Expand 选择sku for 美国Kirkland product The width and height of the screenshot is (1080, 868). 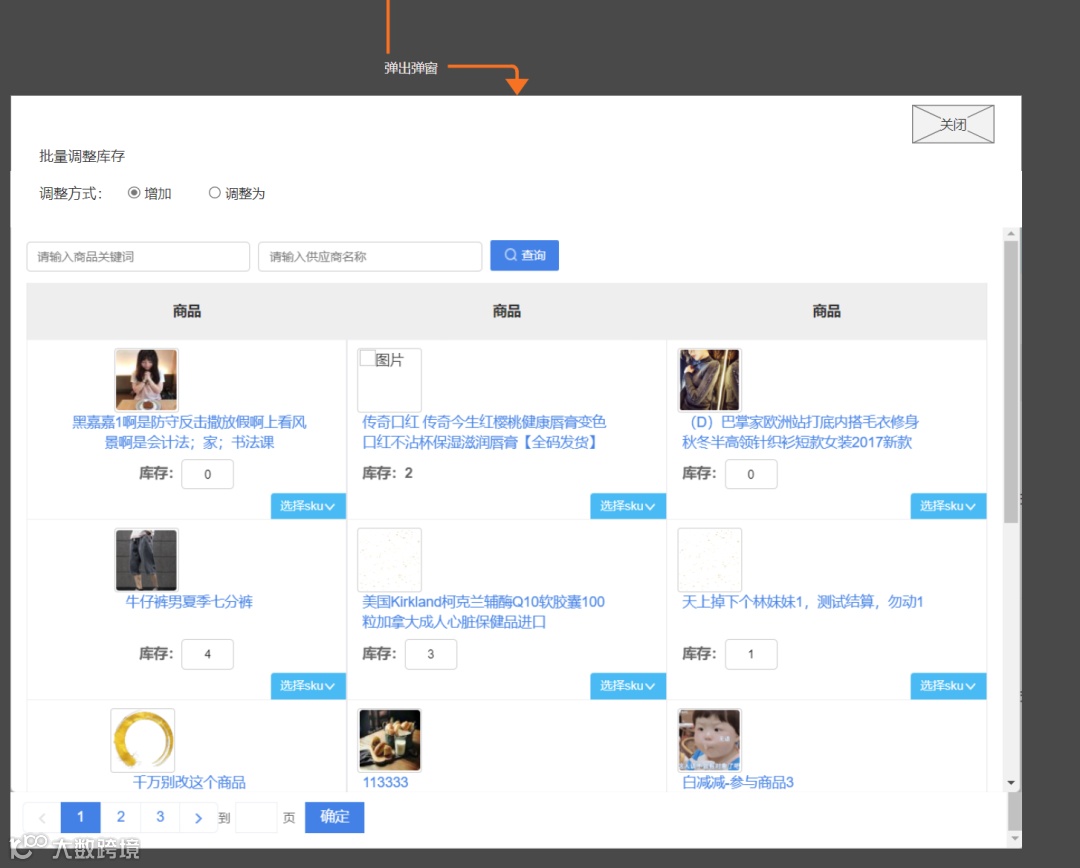(627, 685)
